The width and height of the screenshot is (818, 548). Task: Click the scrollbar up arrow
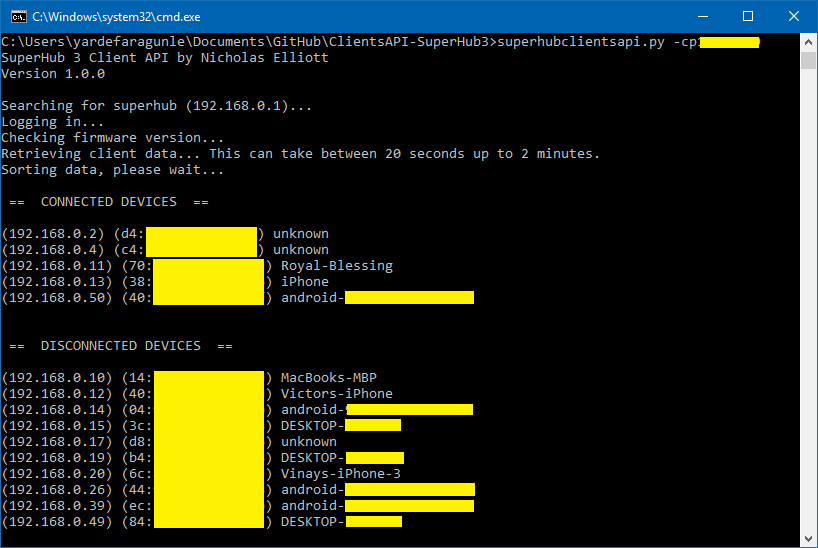click(x=808, y=42)
